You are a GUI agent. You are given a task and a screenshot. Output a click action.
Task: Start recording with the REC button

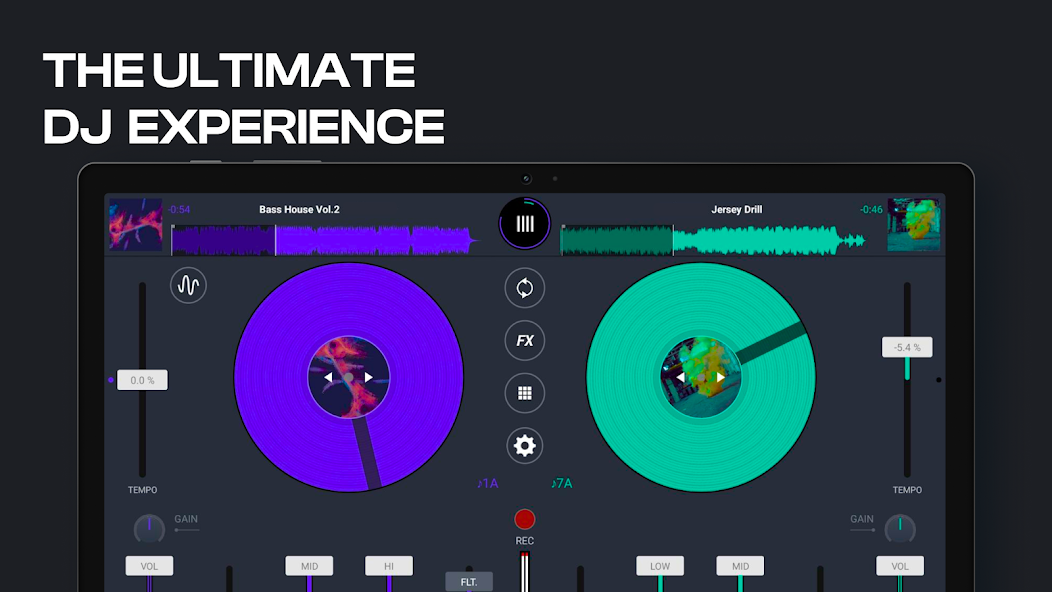point(524,520)
